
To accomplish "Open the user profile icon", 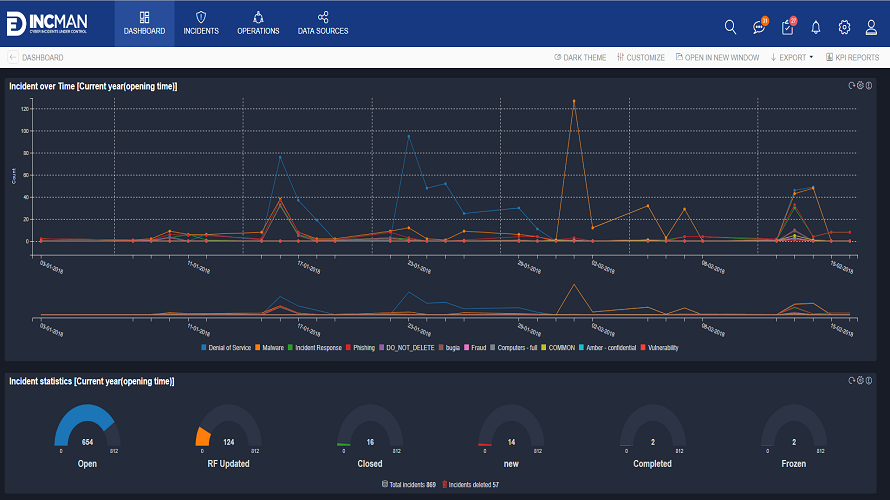I will [871, 27].
